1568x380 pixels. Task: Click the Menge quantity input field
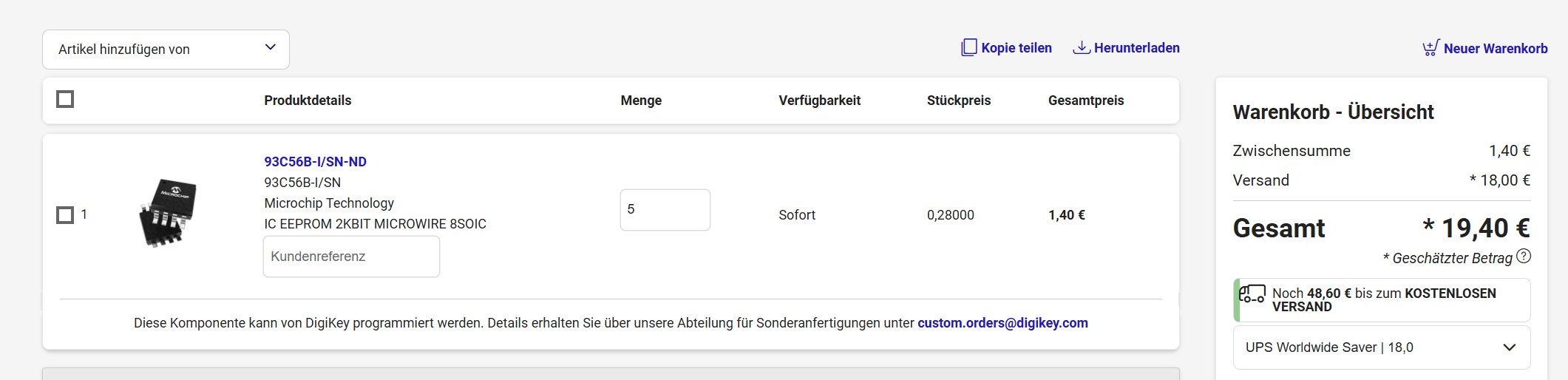coord(665,210)
